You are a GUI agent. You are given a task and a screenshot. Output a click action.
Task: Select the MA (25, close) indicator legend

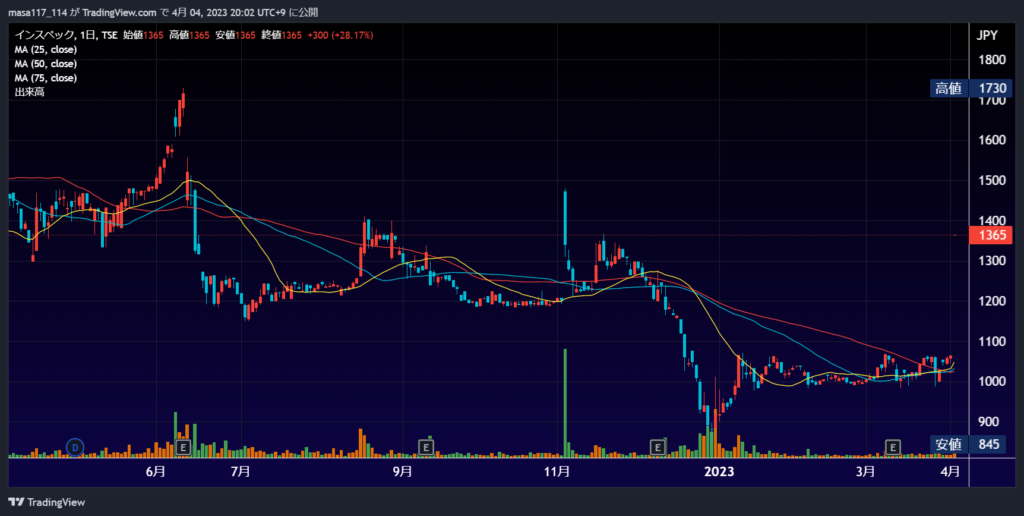[x=46, y=50]
